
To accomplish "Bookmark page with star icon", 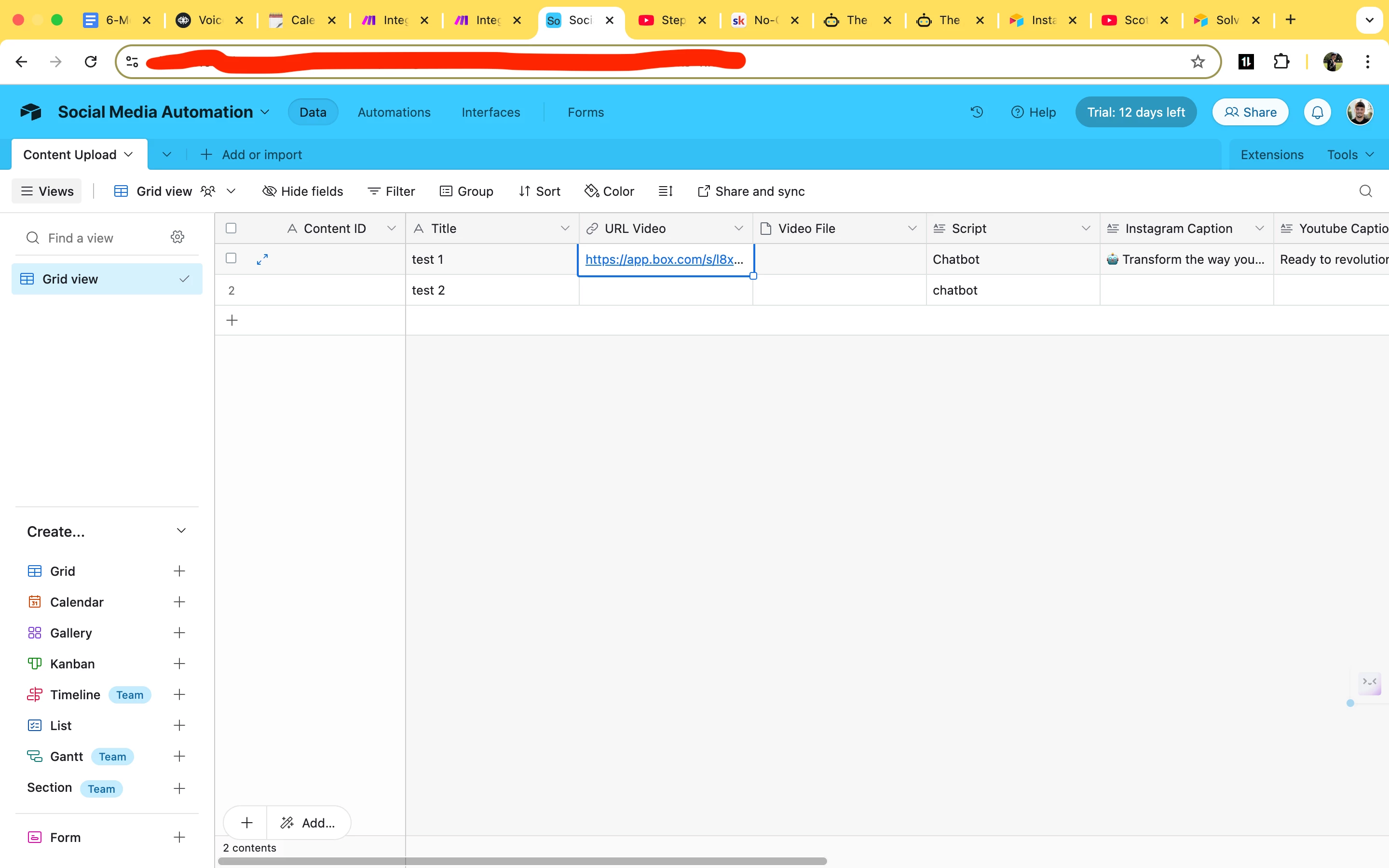I will [1198, 61].
